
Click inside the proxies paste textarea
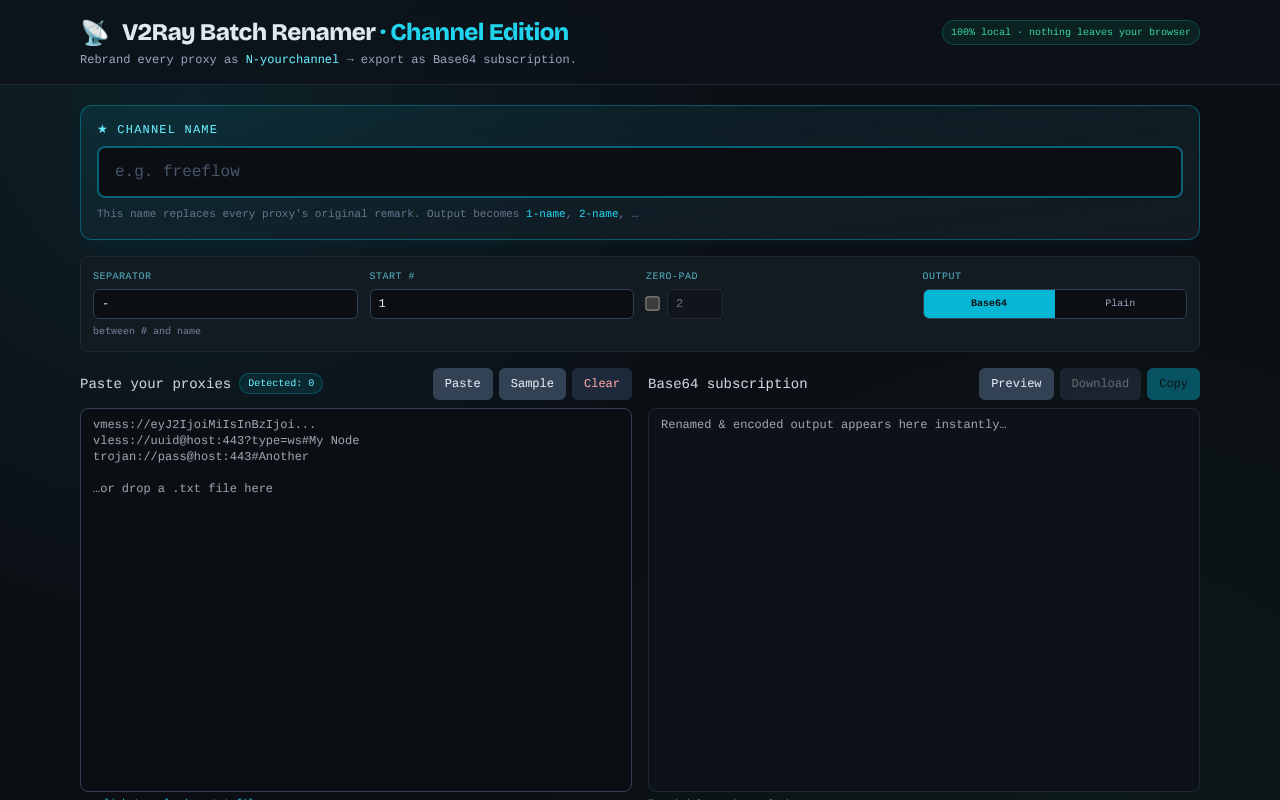[356, 600]
